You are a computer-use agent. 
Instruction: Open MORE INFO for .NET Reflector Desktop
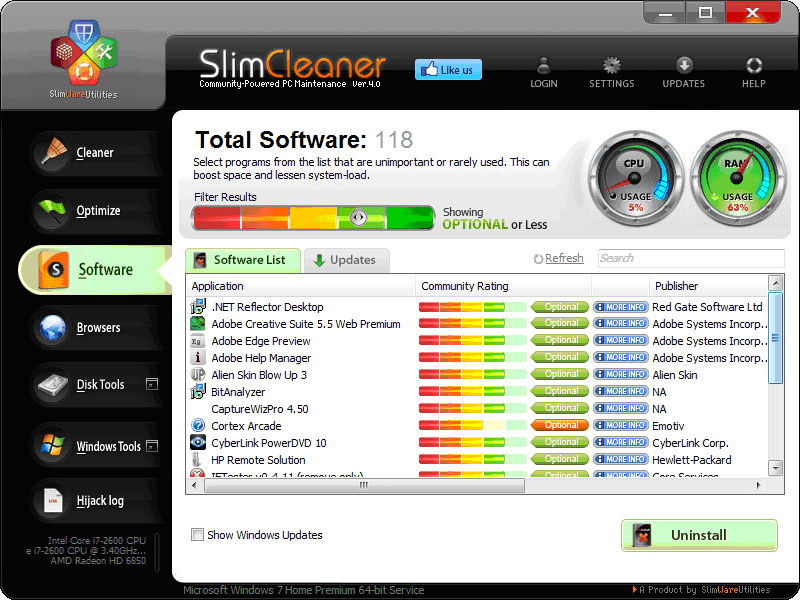tap(620, 307)
